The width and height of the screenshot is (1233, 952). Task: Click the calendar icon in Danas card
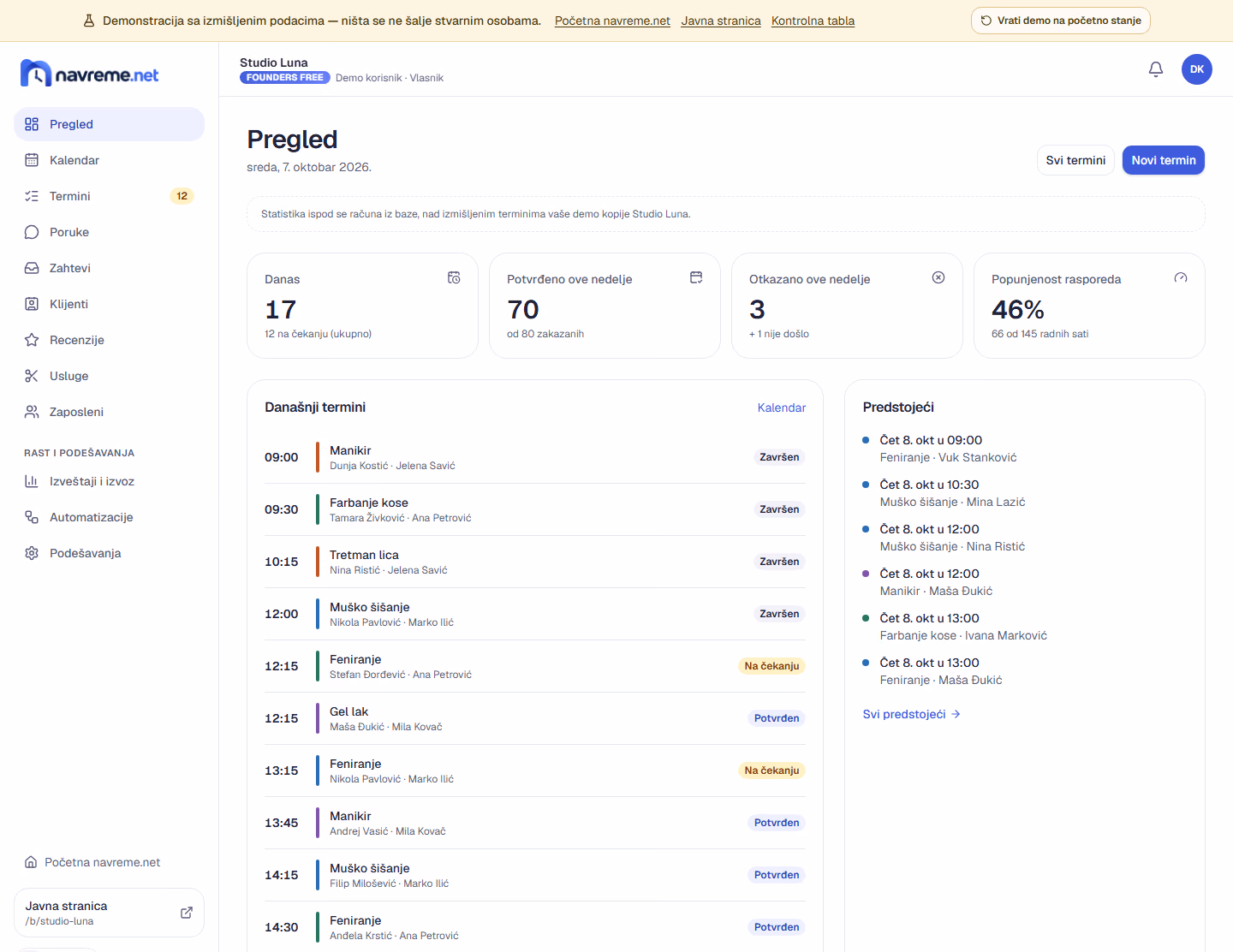click(454, 277)
